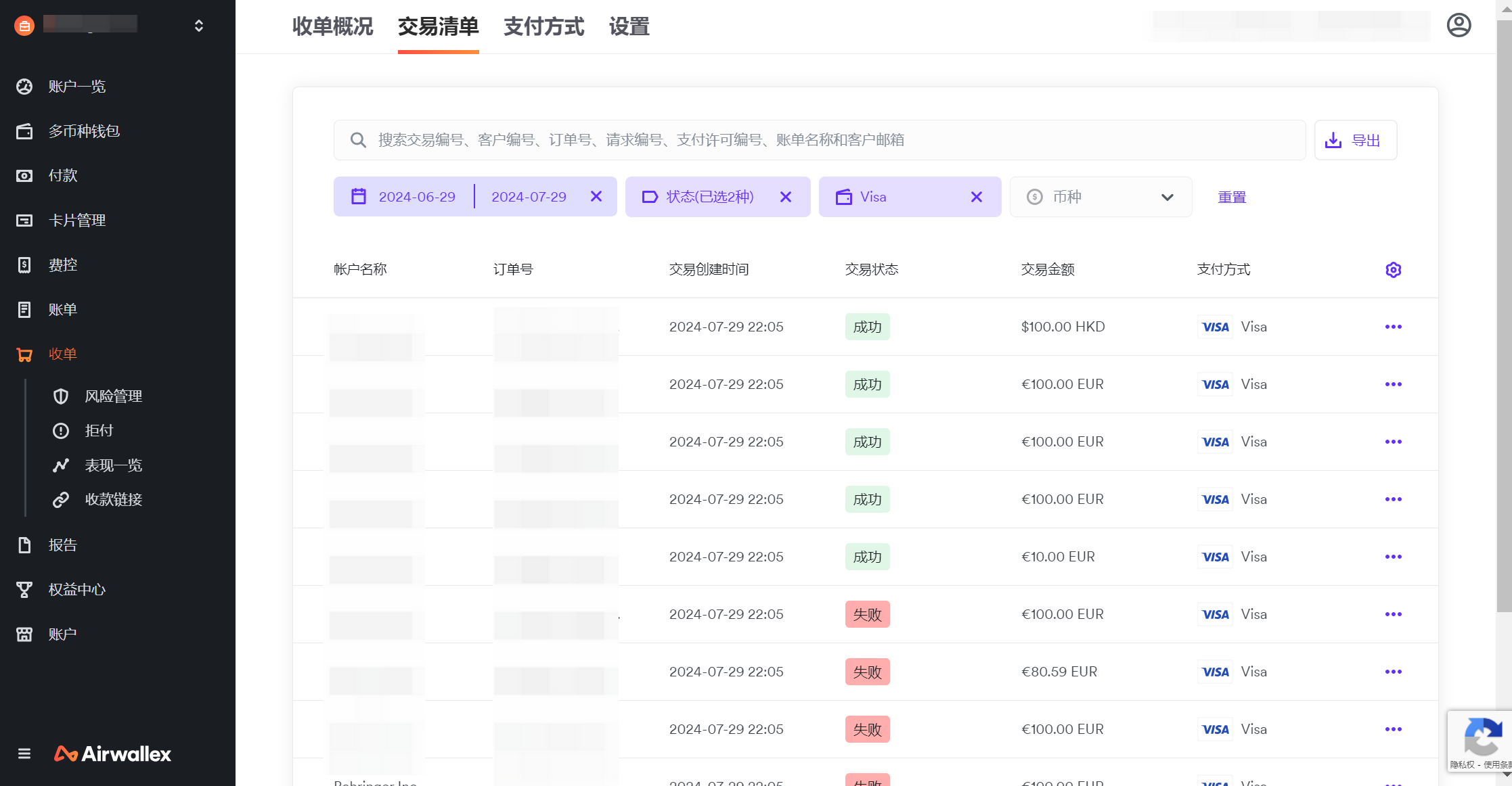This screenshot has width=1512, height=786.
Task: Open 风险管理 shield icon in sidebar
Action: (x=61, y=396)
